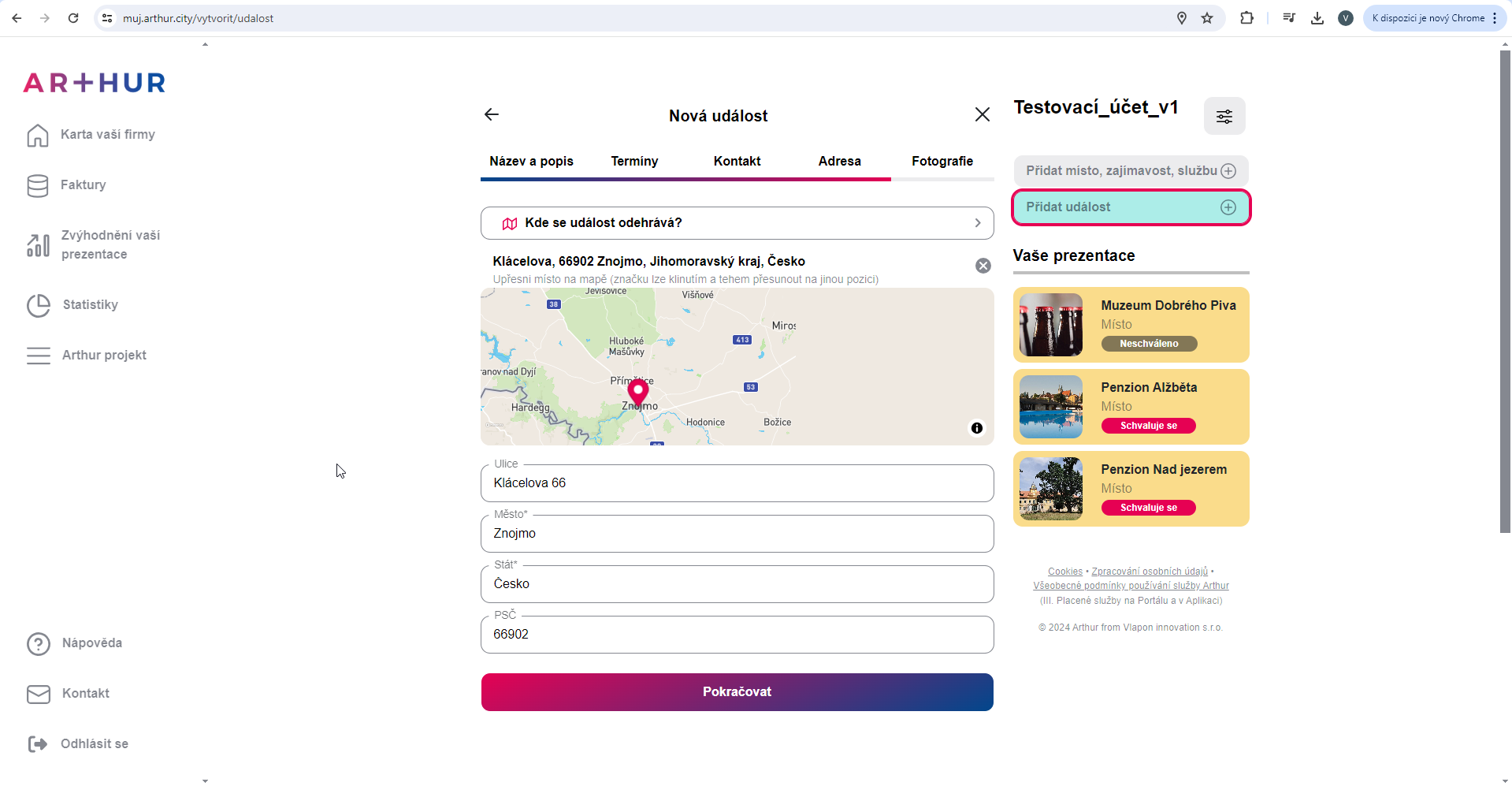The height and width of the screenshot is (786, 1512).
Task: Switch to the Fotografie tab
Action: tap(942, 162)
